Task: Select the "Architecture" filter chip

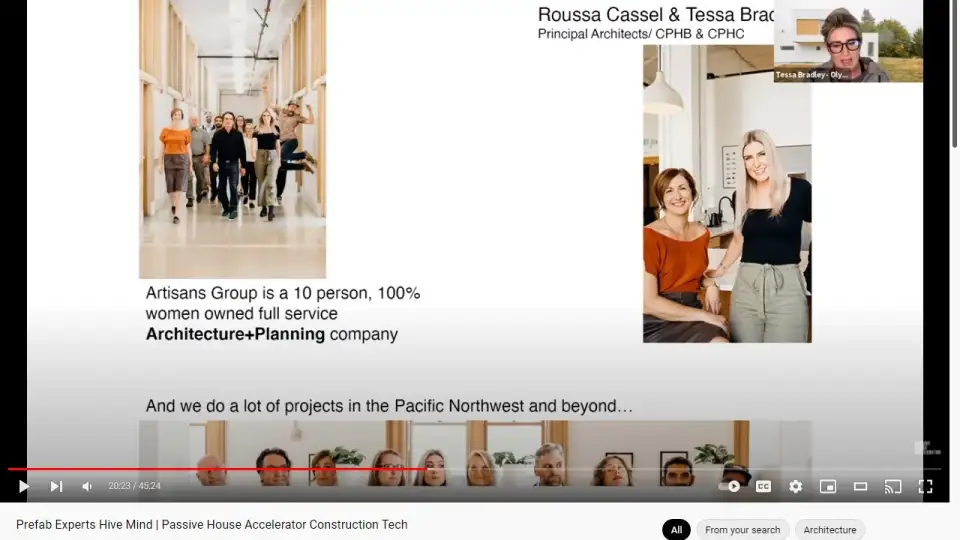Action: (x=829, y=530)
